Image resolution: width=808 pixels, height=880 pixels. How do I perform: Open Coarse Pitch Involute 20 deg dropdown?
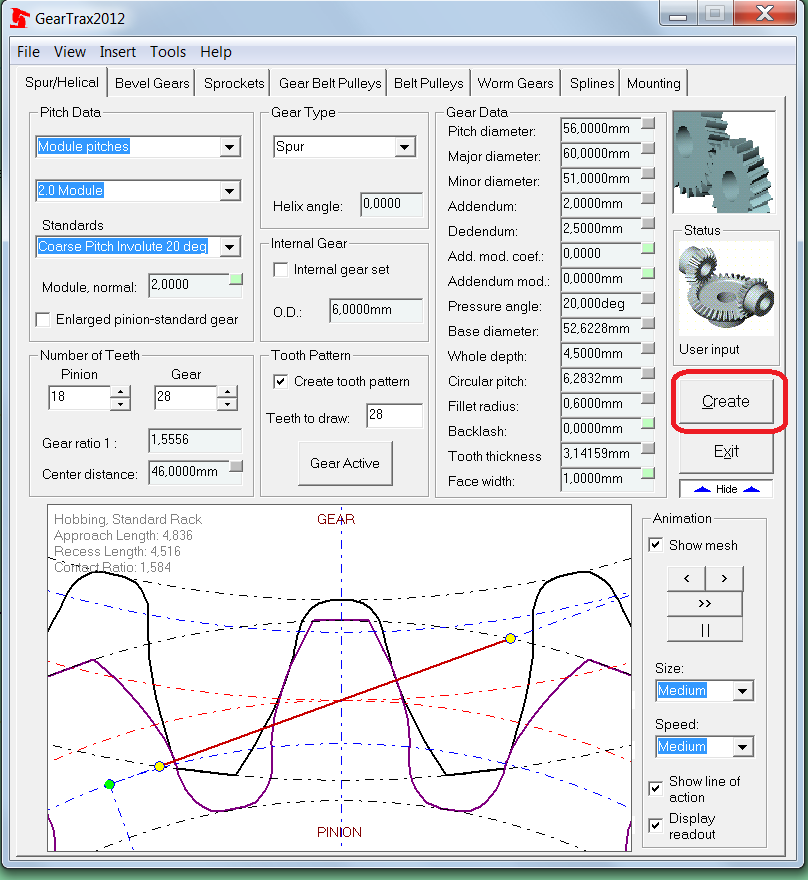[229, 247]
